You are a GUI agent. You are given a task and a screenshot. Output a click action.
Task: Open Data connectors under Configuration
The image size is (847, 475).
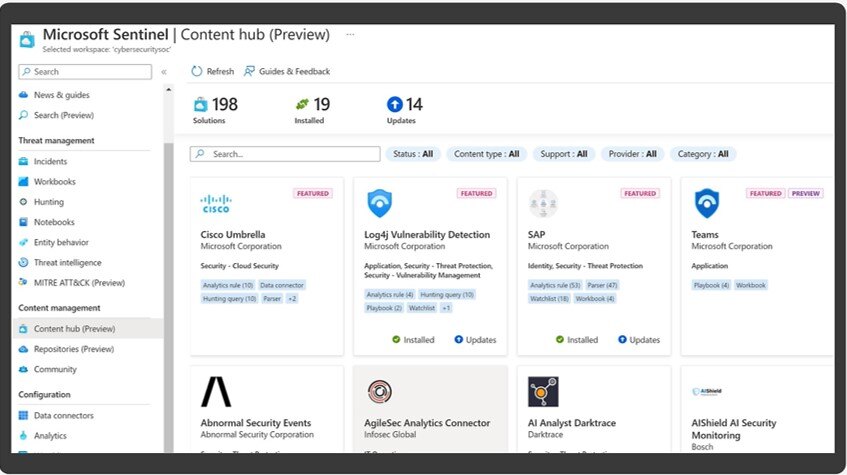coord(63,415)
